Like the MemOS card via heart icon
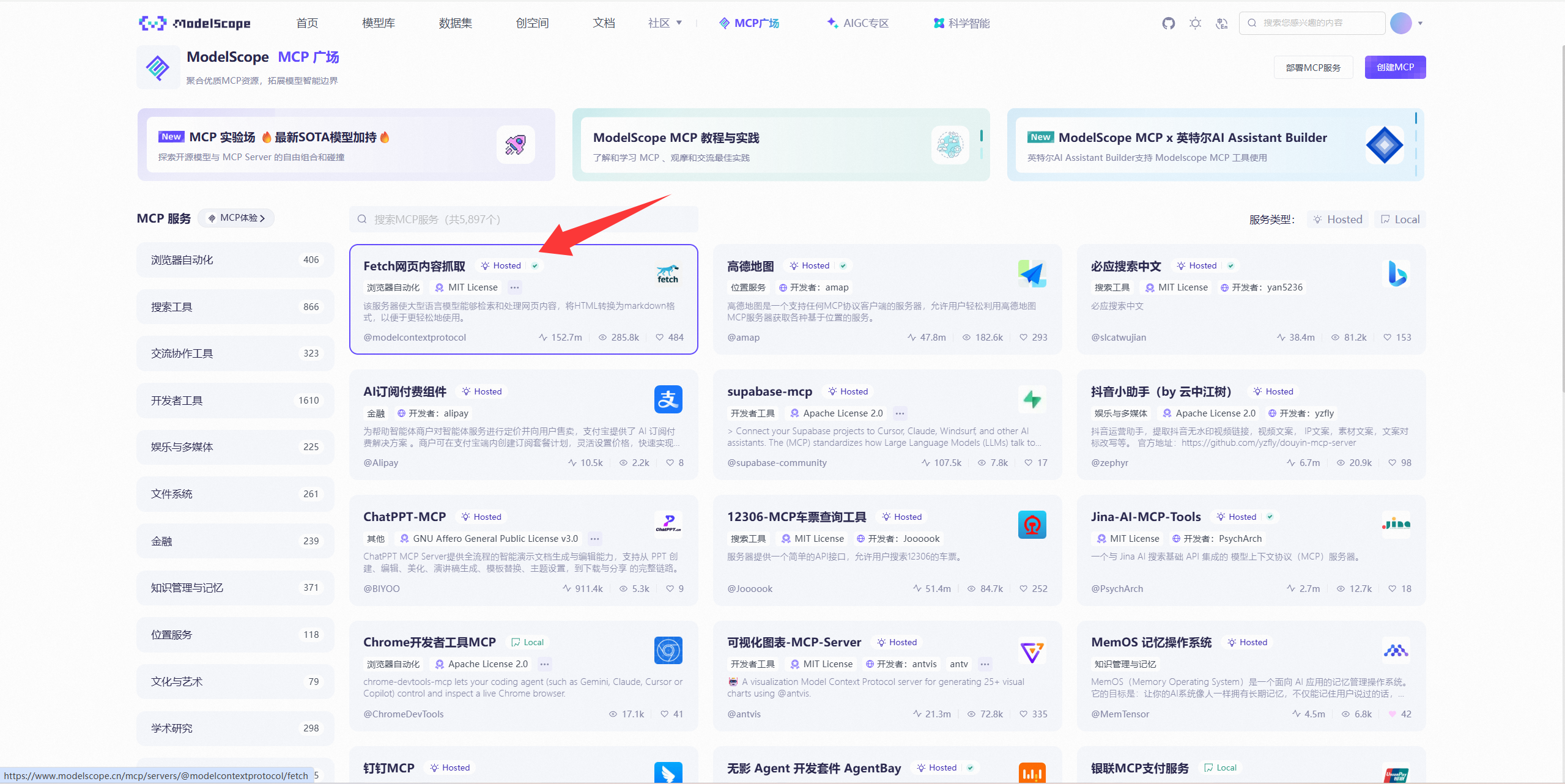The height and width of the screenshot is (784, 1565). pyautogui.click(x=1393, y=714)
